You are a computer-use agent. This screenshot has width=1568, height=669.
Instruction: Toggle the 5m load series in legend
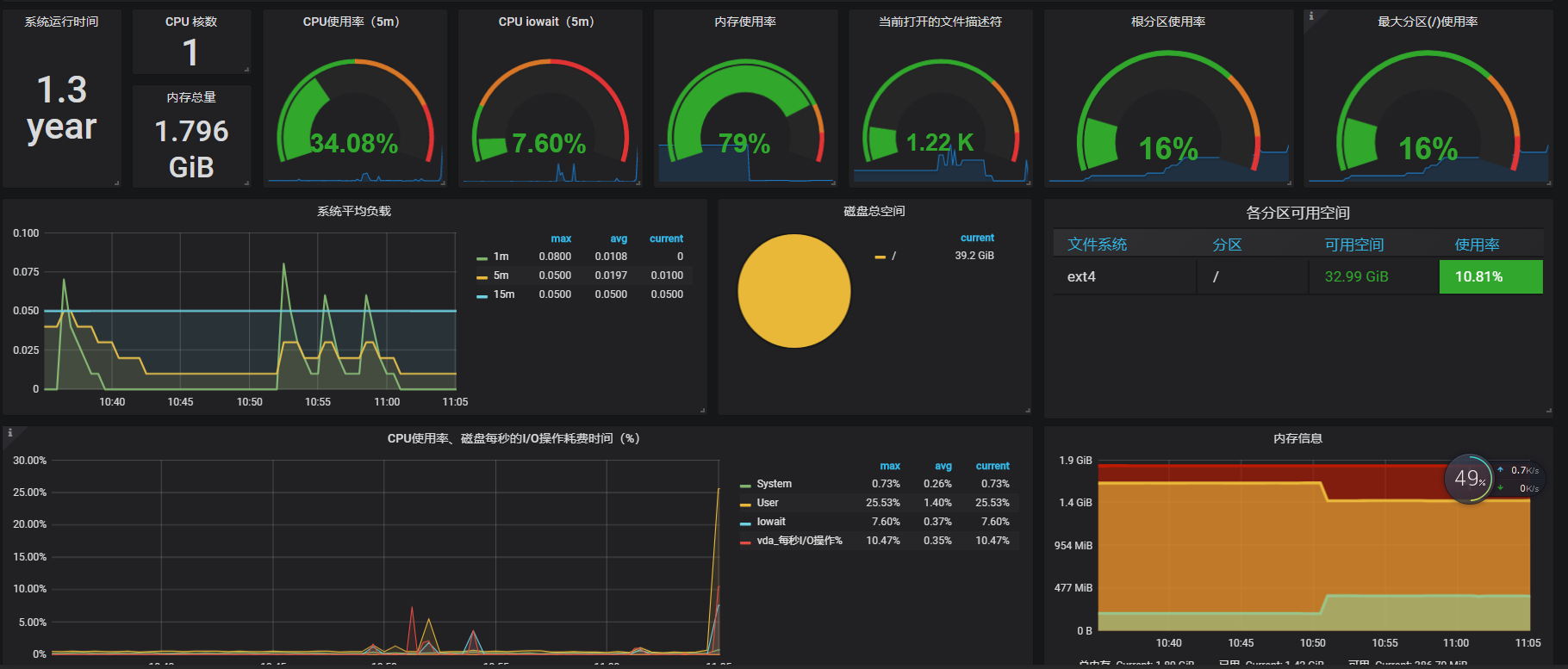tap(501, 276)
